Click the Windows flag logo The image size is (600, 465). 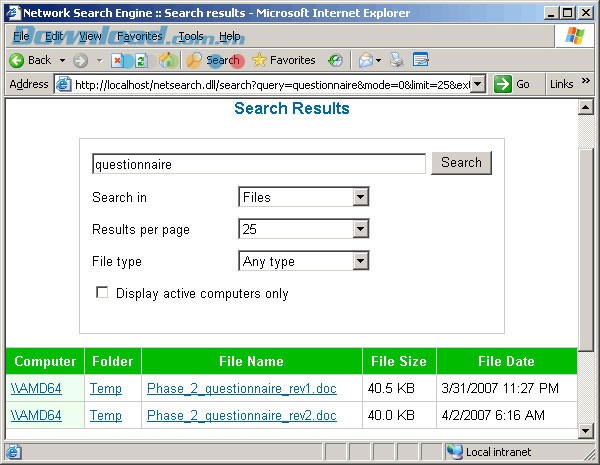[x=575, y=36]
